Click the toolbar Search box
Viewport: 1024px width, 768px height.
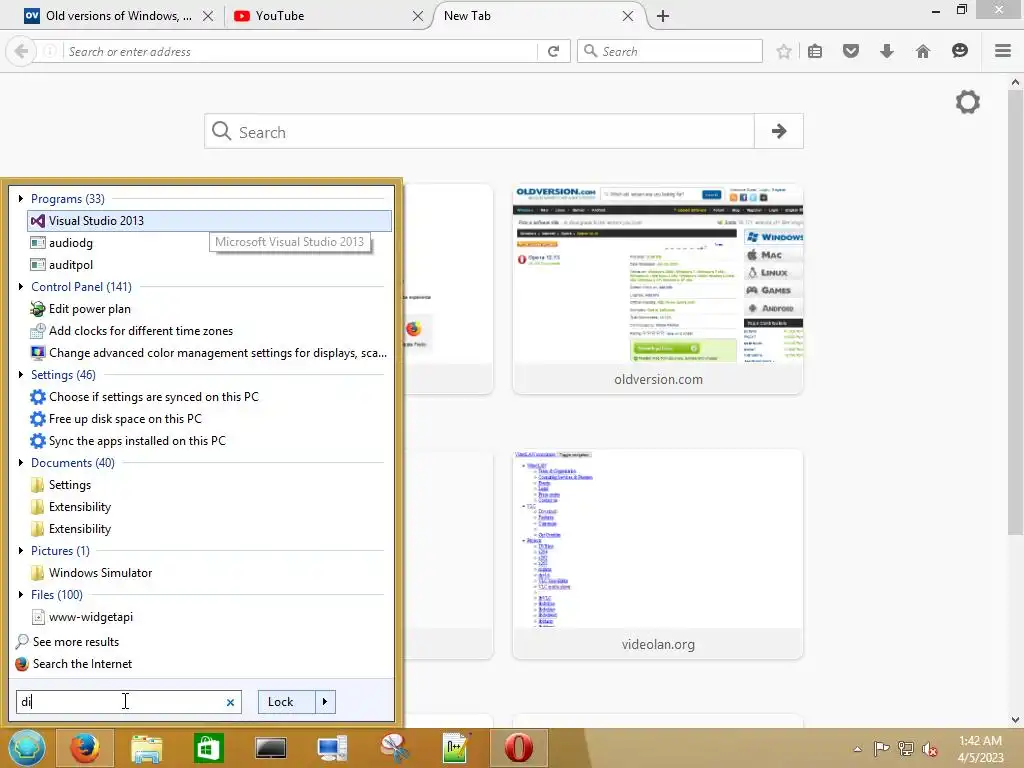pyautogui.click(x=670, y=51)
